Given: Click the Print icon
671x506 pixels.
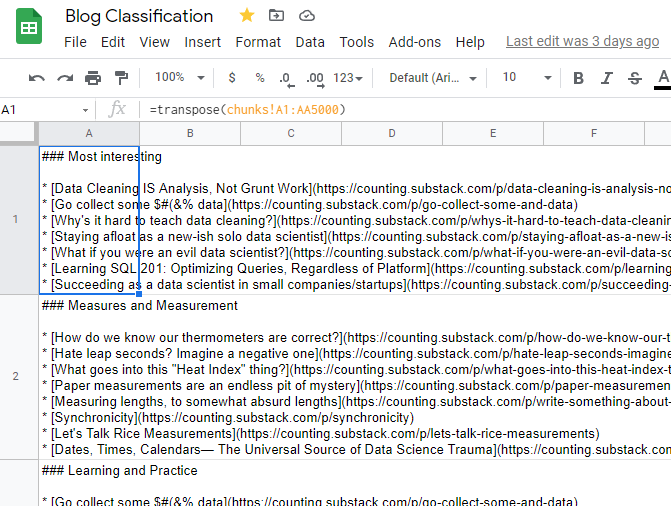Looking at the screenshot, I should click(x=93, y=78).
